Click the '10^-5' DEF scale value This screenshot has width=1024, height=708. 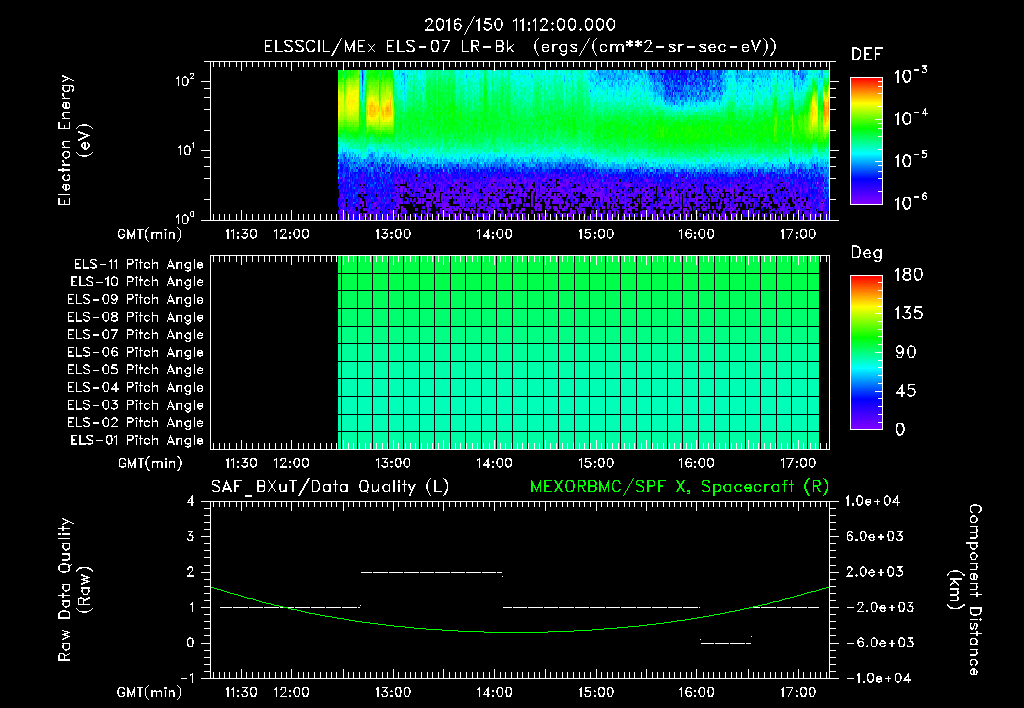coord(910,159)
